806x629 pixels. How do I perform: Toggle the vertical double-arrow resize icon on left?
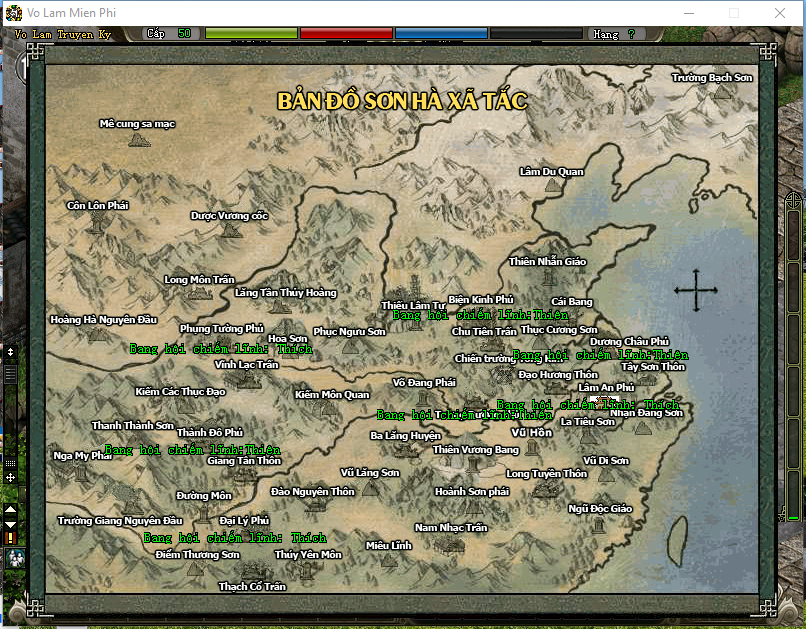pyautogui.click(x=10, y=352)
